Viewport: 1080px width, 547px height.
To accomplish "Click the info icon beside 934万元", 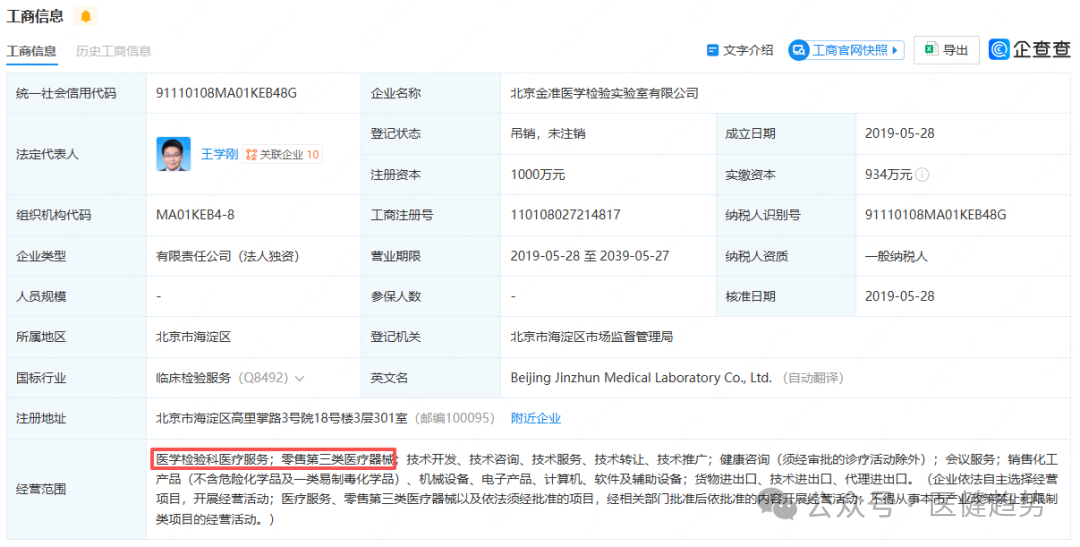I will coord(922,175).
